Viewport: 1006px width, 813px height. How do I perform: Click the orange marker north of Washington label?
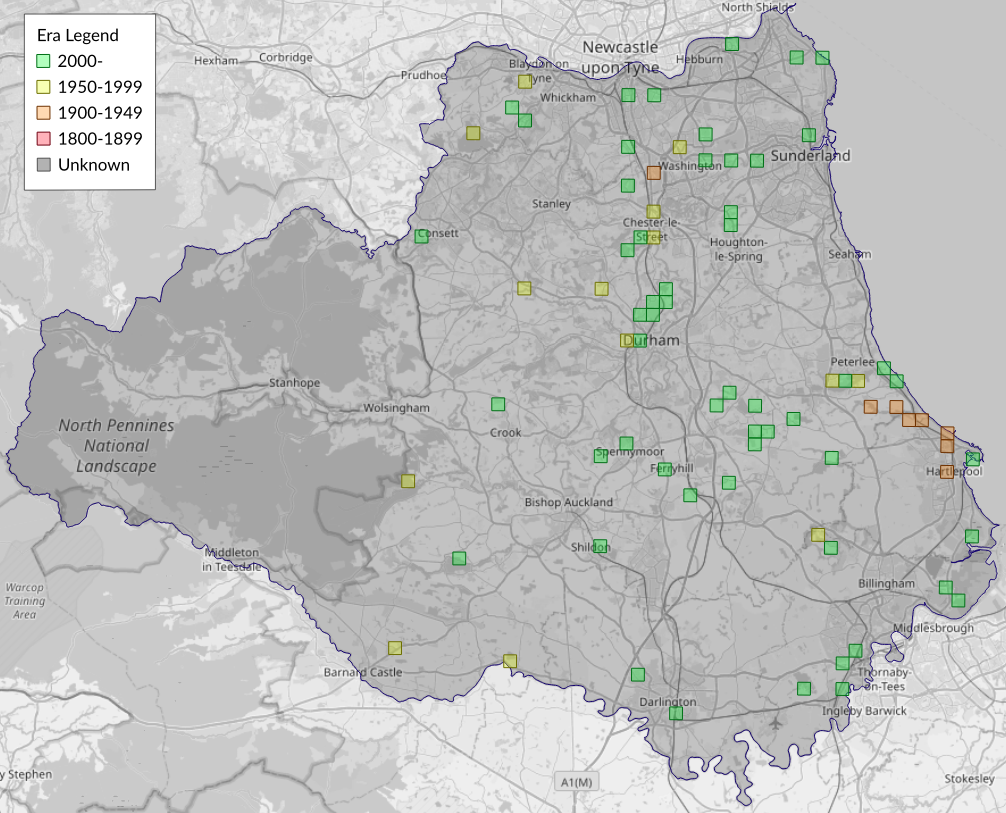click(x=653, y=172)
